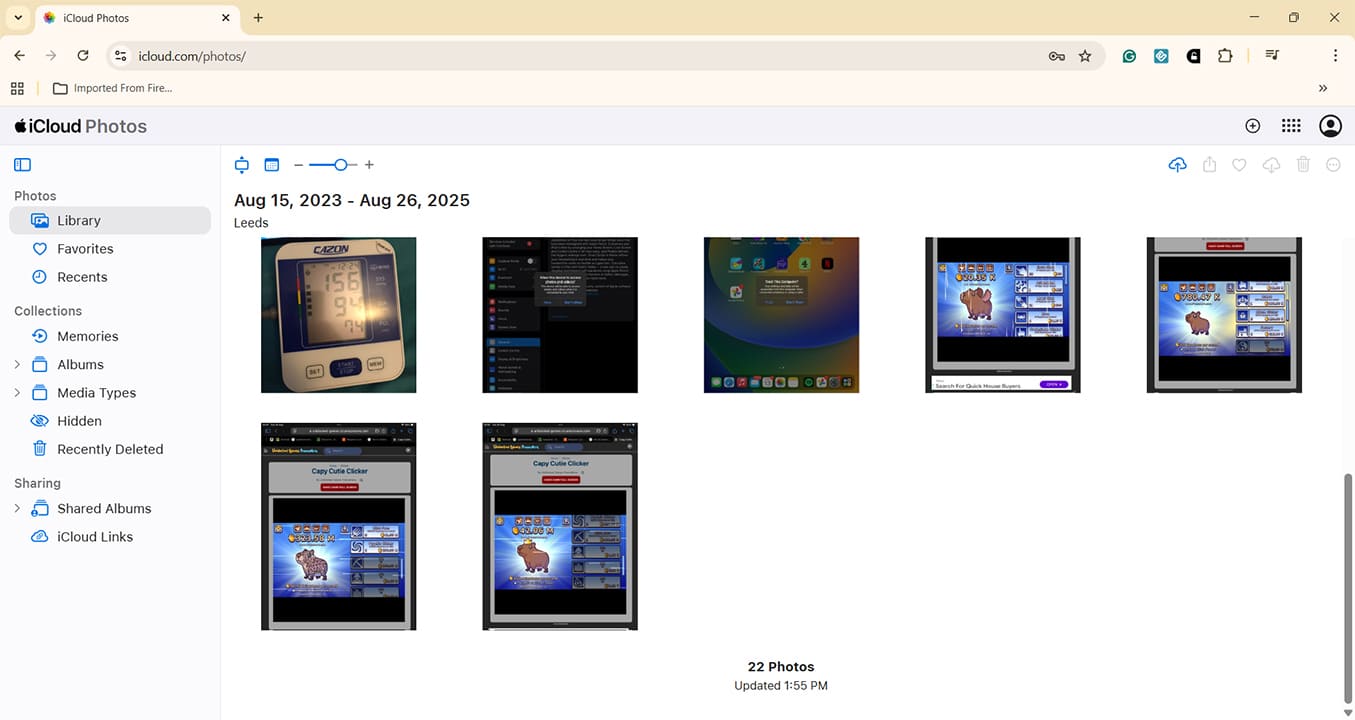Viewport: 1355px width, 720px height.
Task: Open the media controls icon
Action: (x=1272, y=56)
